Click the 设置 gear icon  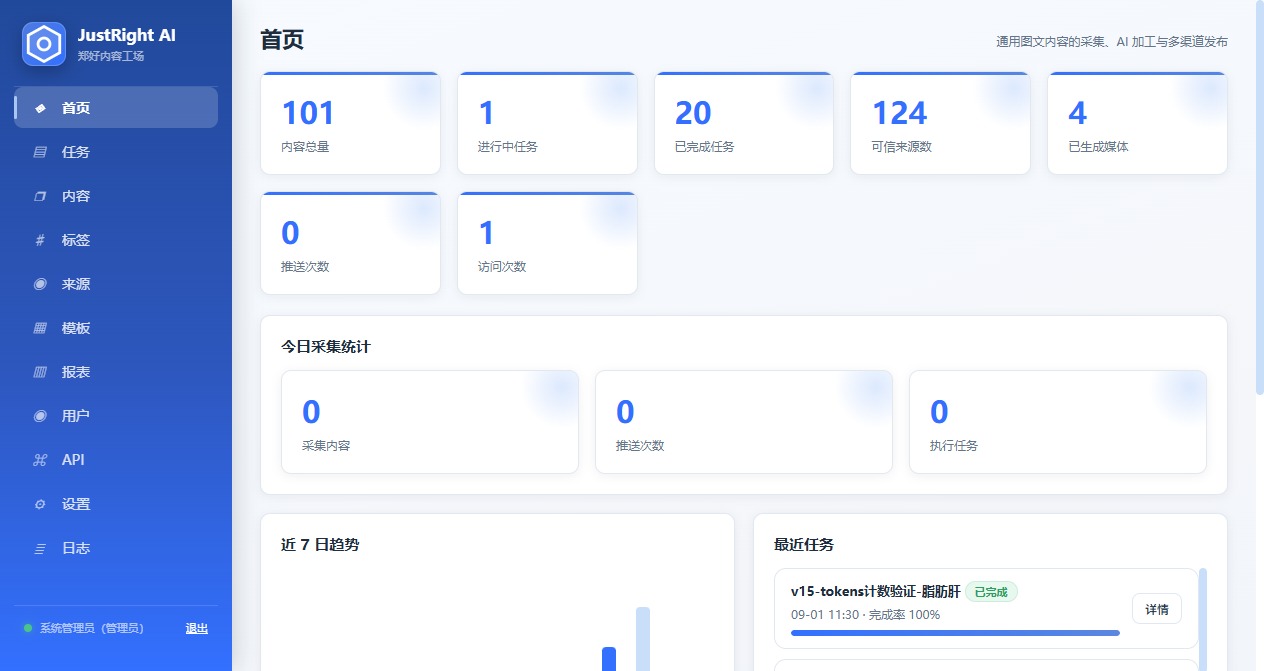pos(40,504)
